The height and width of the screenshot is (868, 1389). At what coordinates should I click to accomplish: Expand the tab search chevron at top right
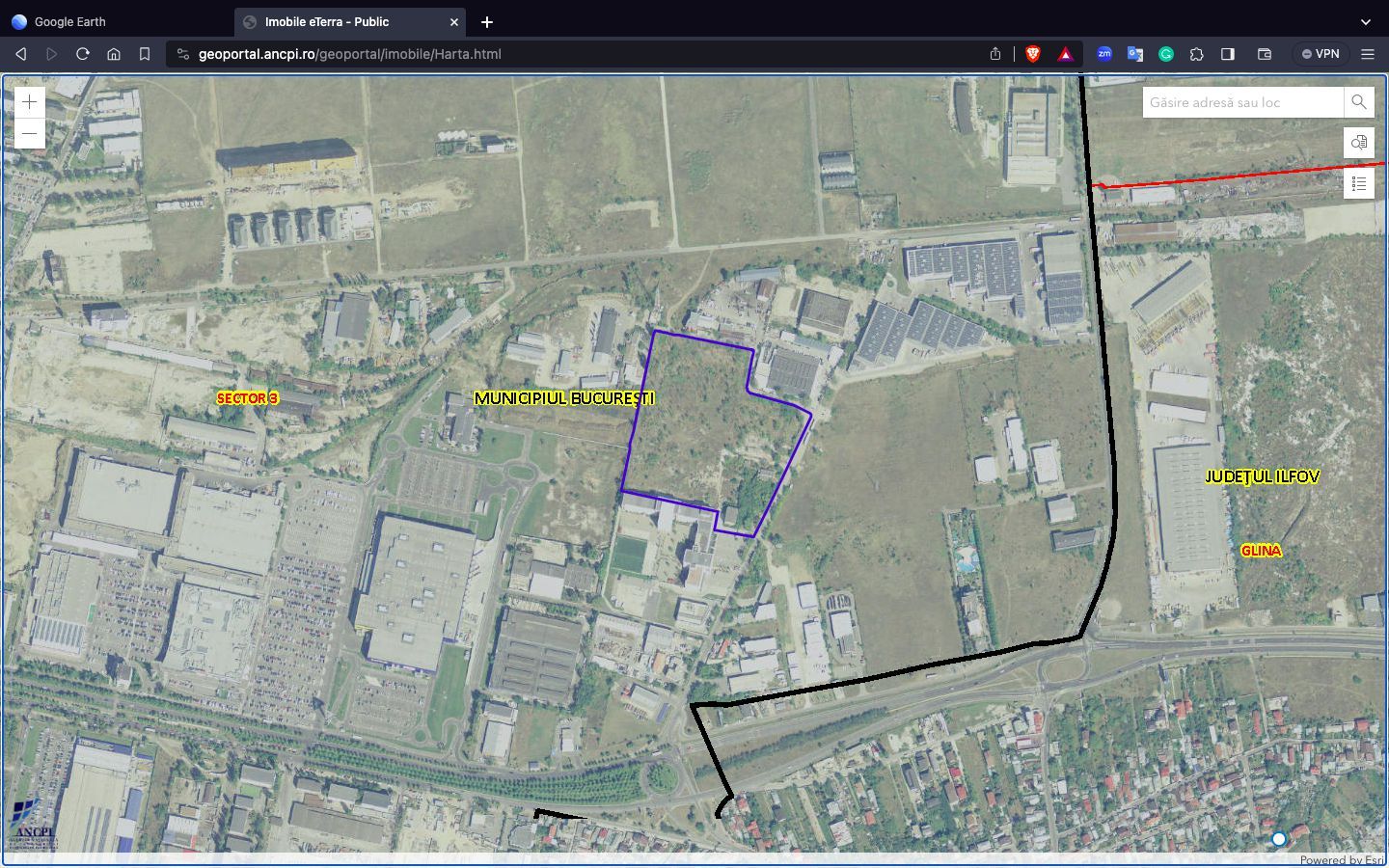1366,21
